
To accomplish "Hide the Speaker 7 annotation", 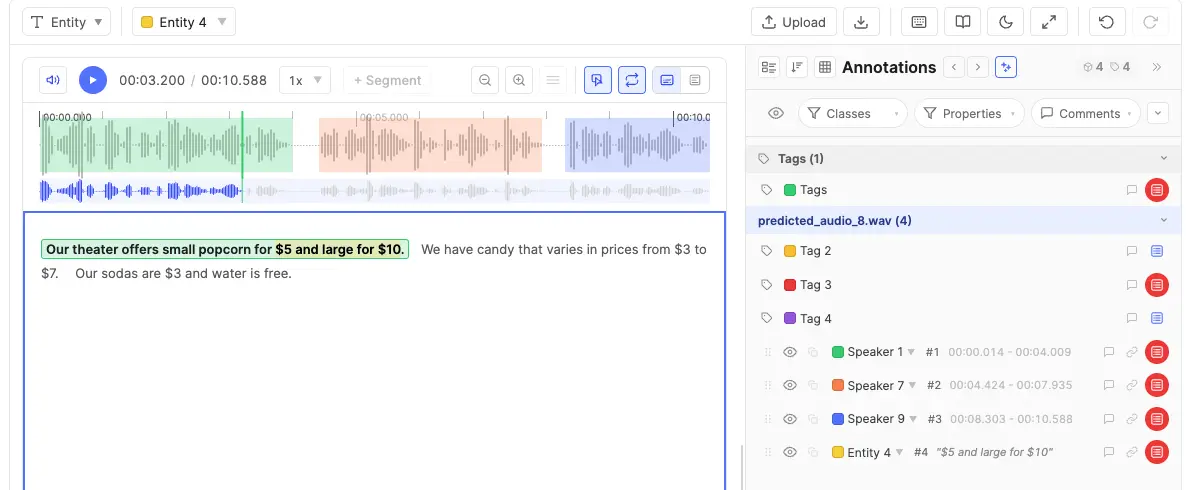I will (790, 385).
